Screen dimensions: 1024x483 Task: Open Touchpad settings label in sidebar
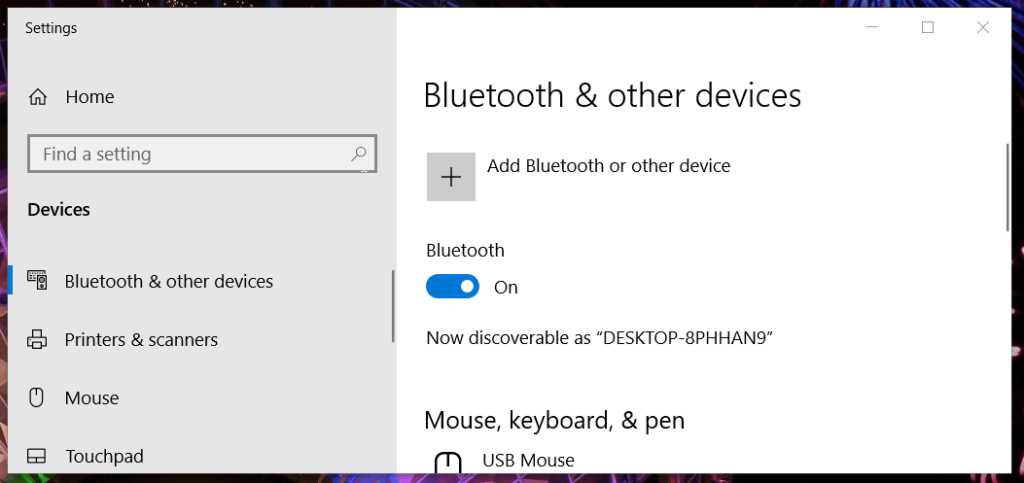104,456
